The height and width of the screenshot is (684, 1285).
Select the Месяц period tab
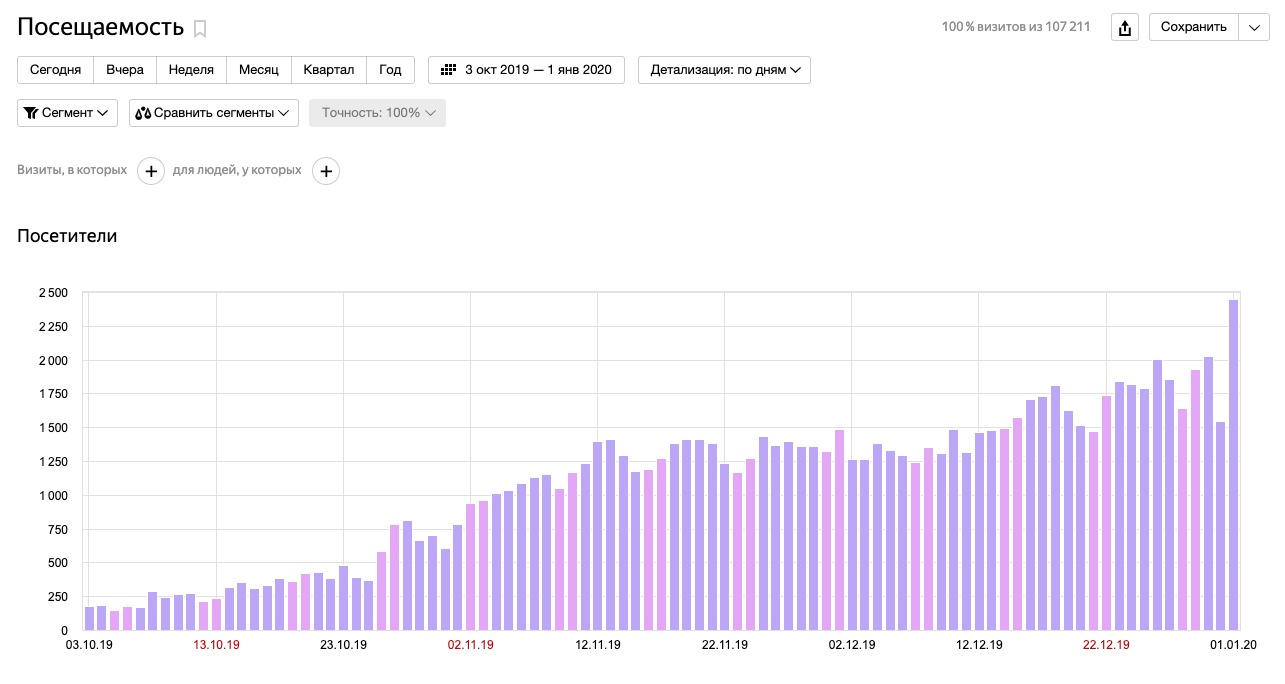(x=259, y=70)
